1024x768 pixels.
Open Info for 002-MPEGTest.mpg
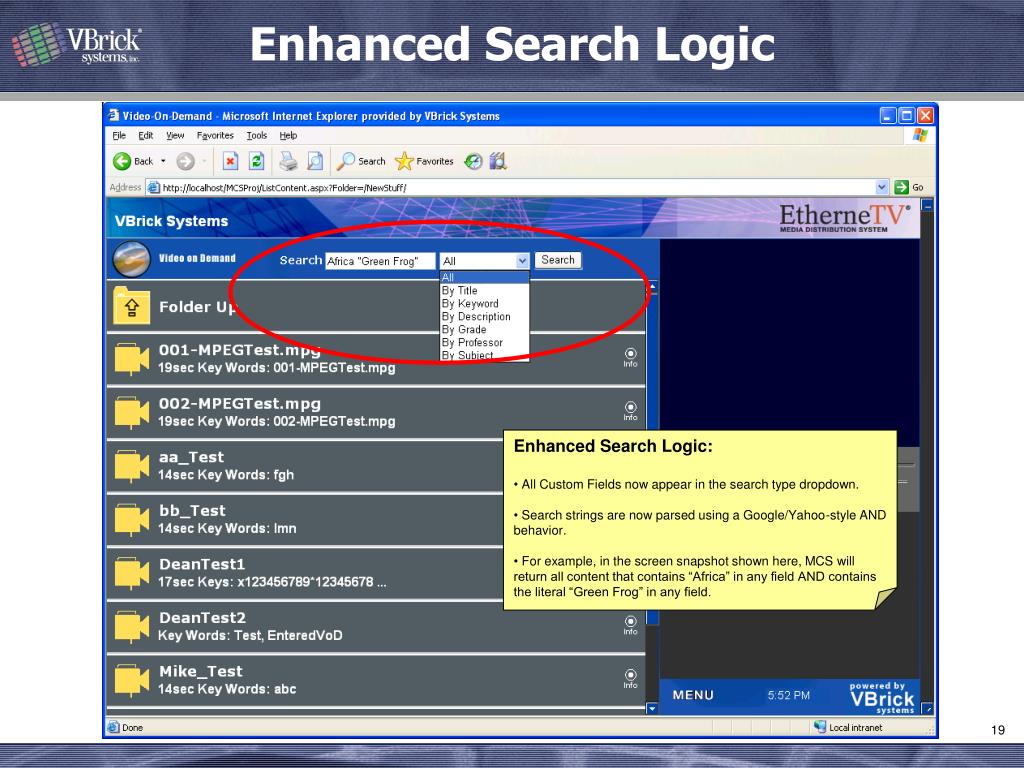pyautogui.click(x=630, y=411)
